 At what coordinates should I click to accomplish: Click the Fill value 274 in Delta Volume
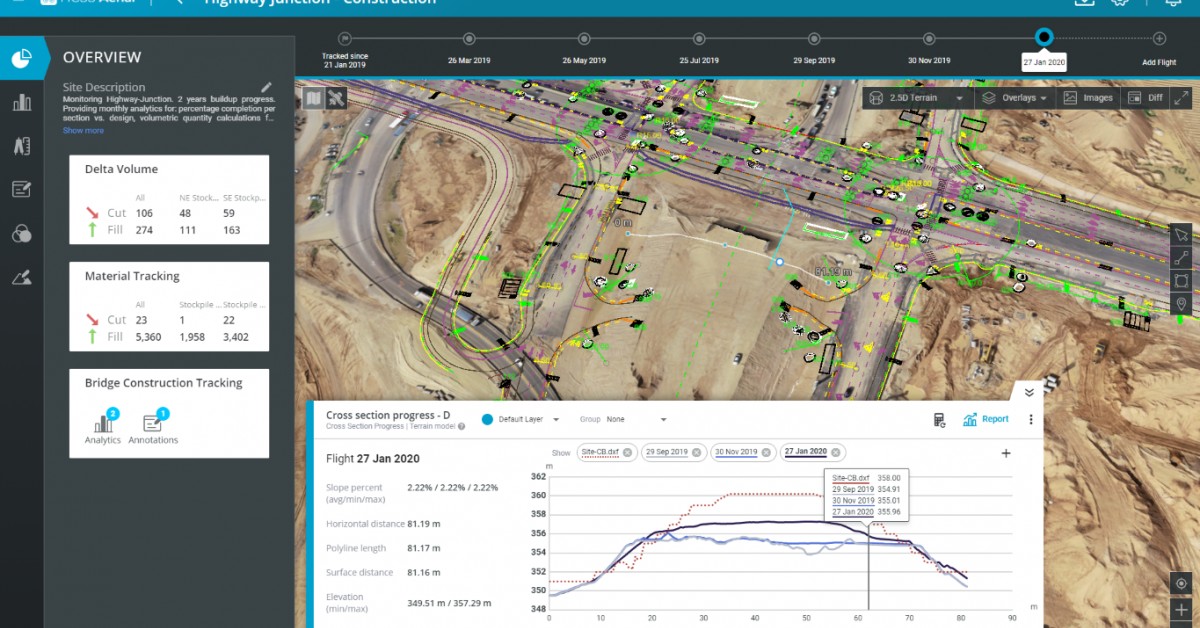(144, 230)
